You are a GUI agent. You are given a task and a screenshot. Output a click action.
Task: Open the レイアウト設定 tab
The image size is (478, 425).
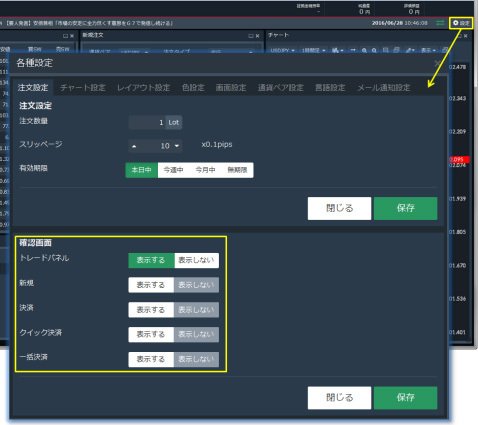[x=144, y=88]
